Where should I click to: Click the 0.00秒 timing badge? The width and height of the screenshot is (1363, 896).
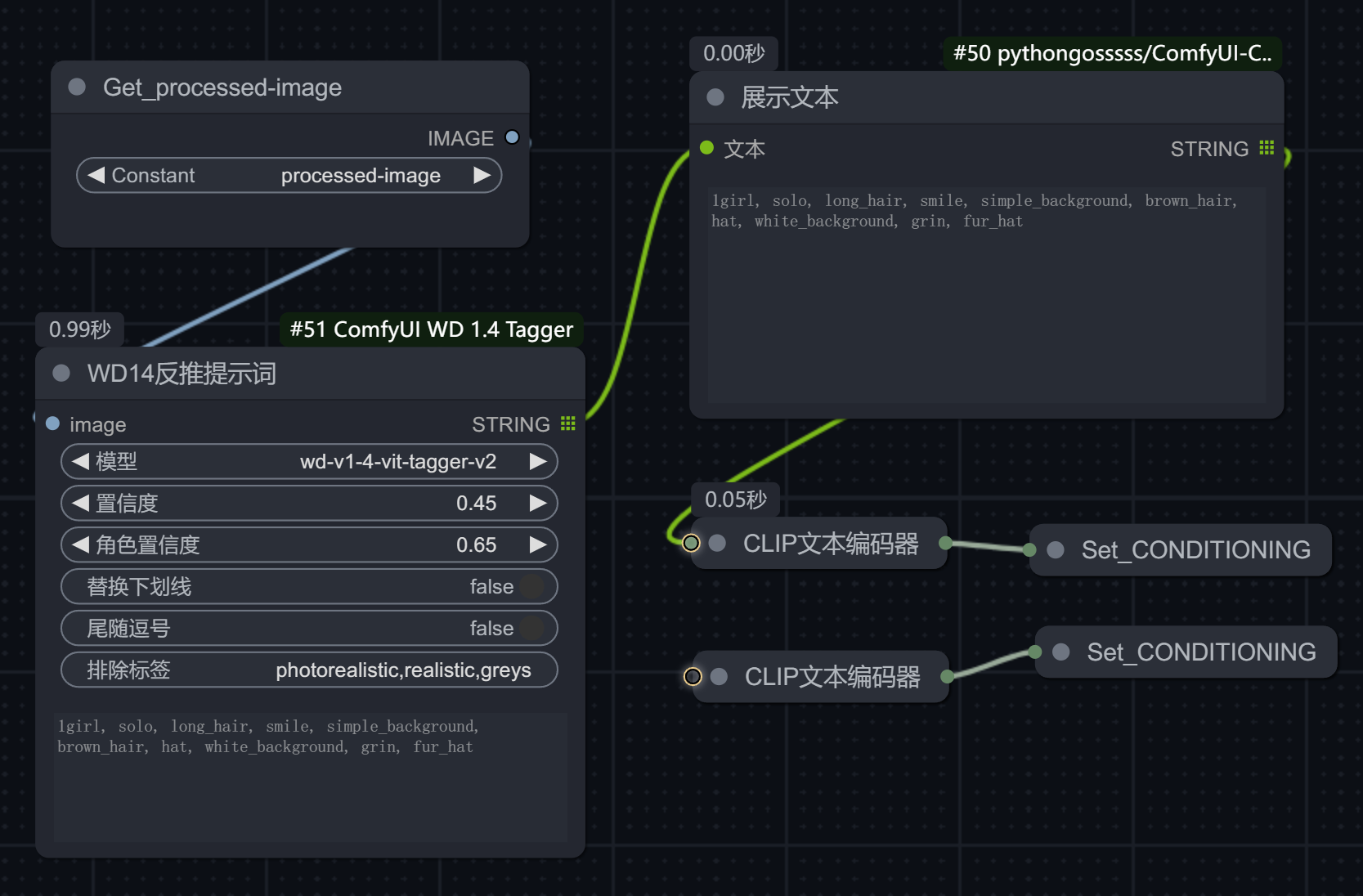734,53
